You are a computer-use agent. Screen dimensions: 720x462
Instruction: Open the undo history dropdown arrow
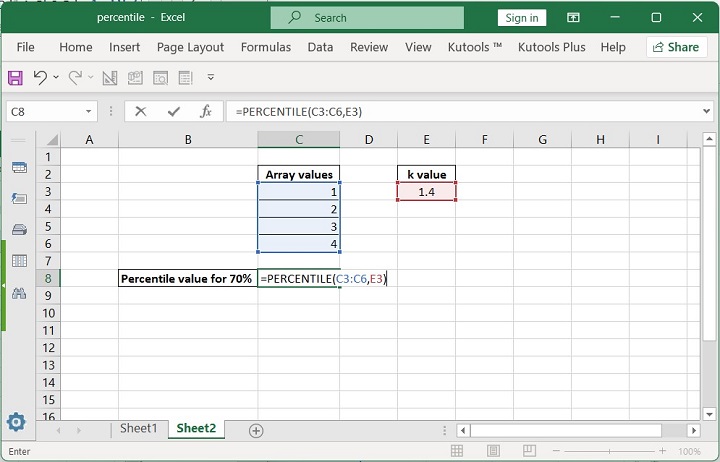point(56,77)
